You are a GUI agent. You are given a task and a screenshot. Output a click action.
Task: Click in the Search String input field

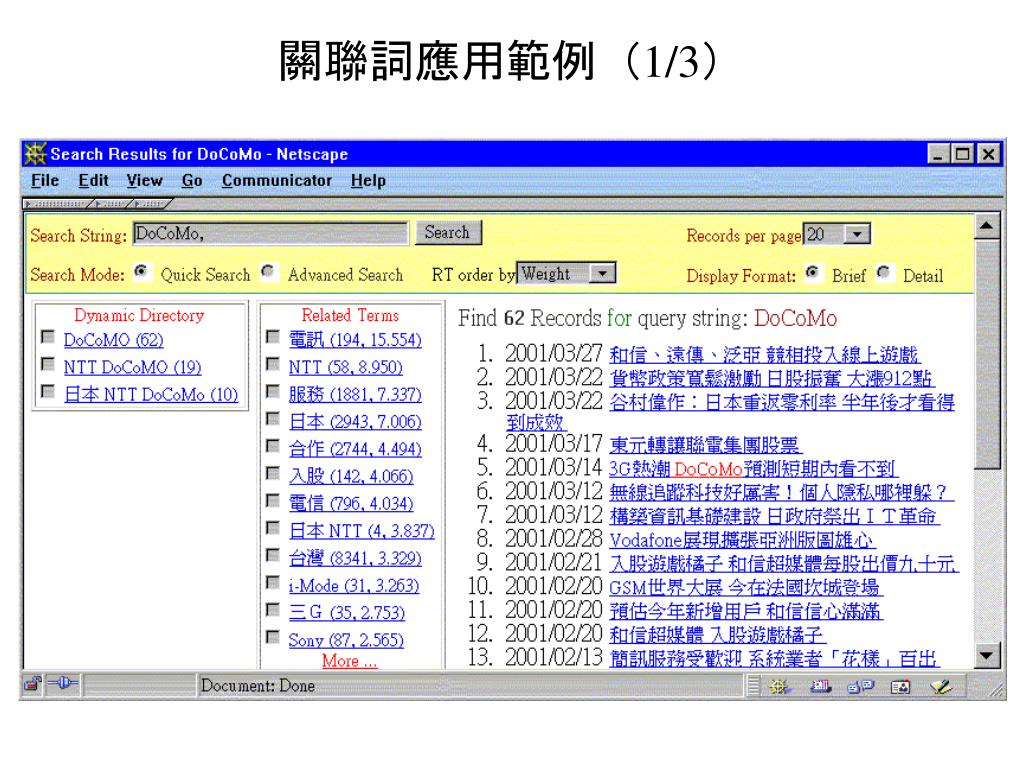click(x=270, y=233)
